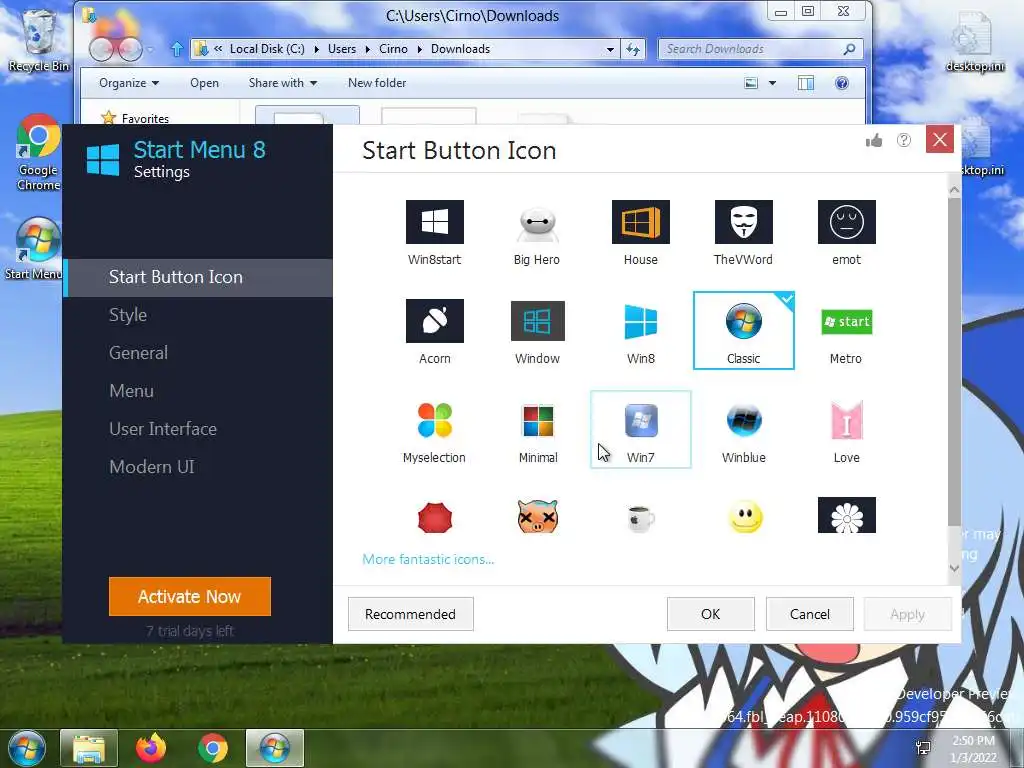Click New folder in Explorer toolbar
The image size is (1024, 768).
tap(377, 83)
